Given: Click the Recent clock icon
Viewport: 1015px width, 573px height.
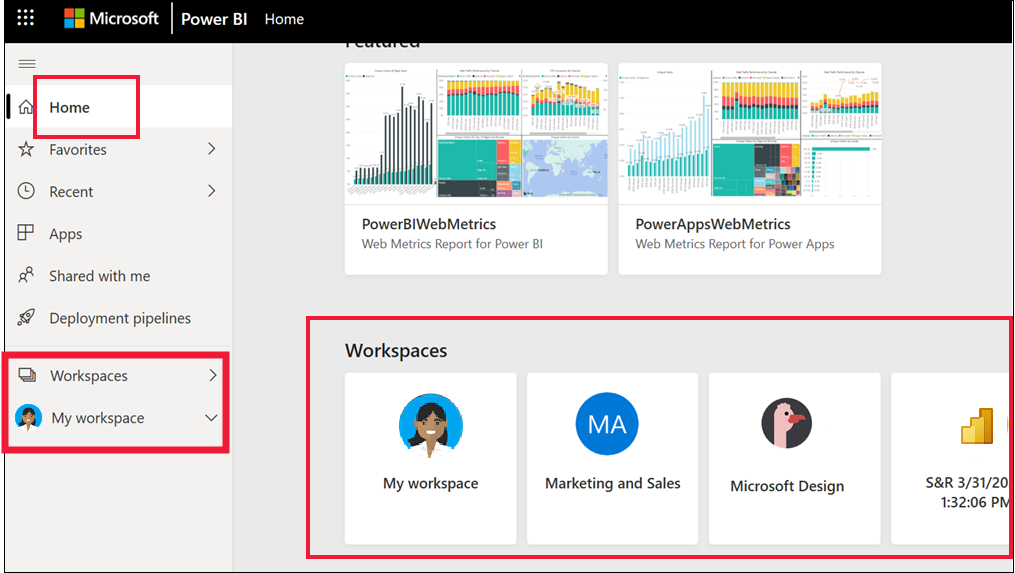Looking at the screenshot, I should point(26,191).
